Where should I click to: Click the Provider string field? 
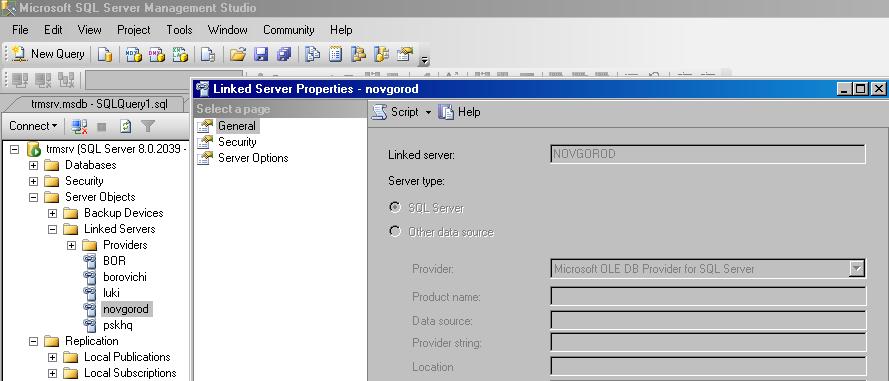coord(708,343)
